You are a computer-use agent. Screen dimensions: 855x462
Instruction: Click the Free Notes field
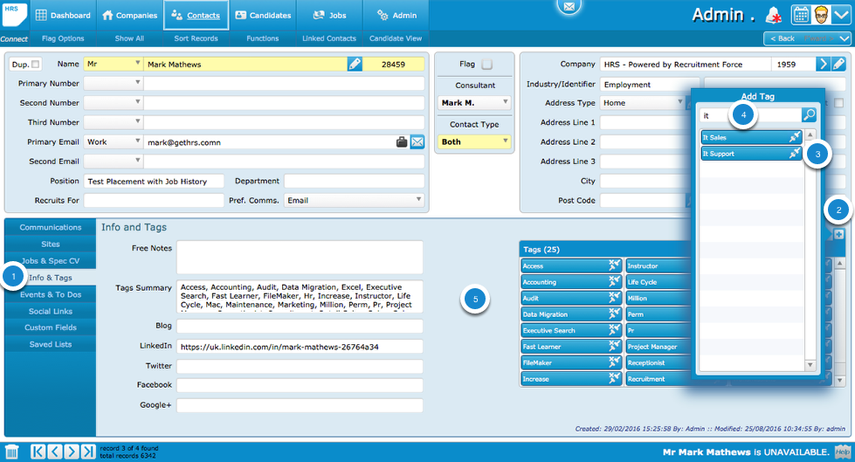pos(299,257)
